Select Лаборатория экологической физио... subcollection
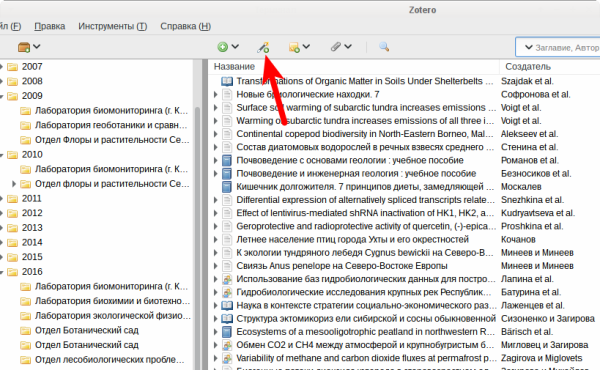The width and height of the screenshot is (600, 370). pos(112,316)
